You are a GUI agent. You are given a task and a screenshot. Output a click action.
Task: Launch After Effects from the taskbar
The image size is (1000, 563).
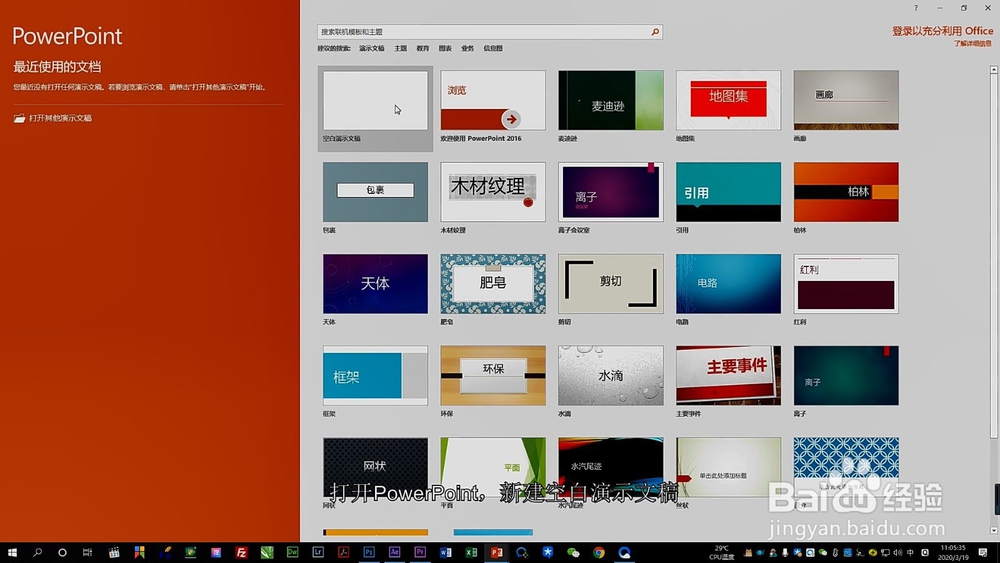pyautogui.click(x=394, y=553)
